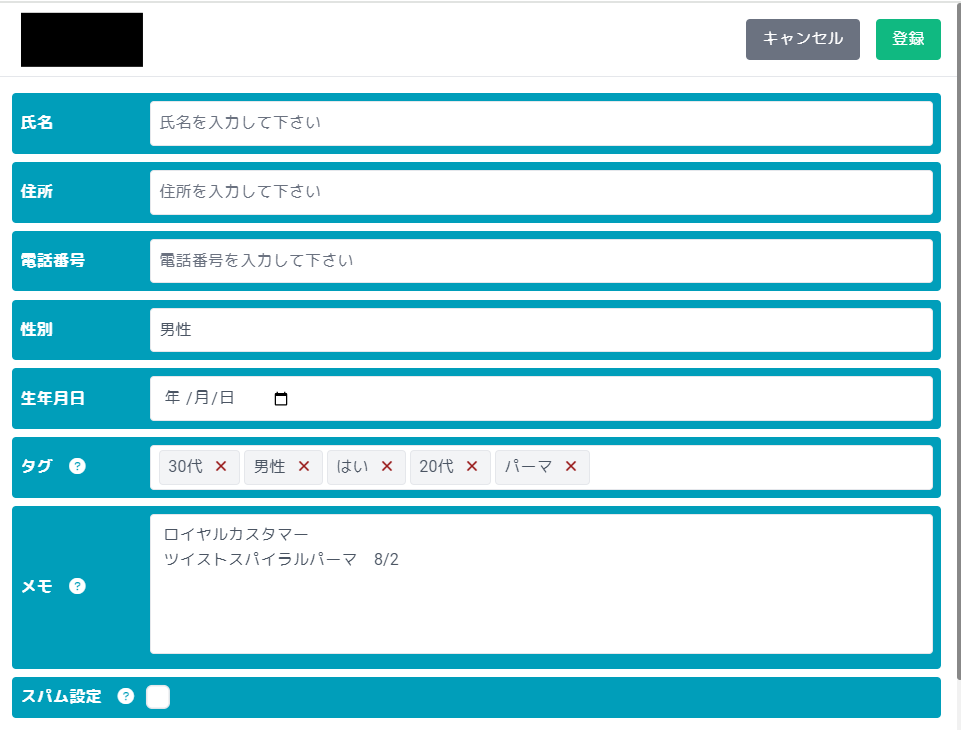Open the calendar picker for 生年月日
961x730 pixels.
[281, 398]
